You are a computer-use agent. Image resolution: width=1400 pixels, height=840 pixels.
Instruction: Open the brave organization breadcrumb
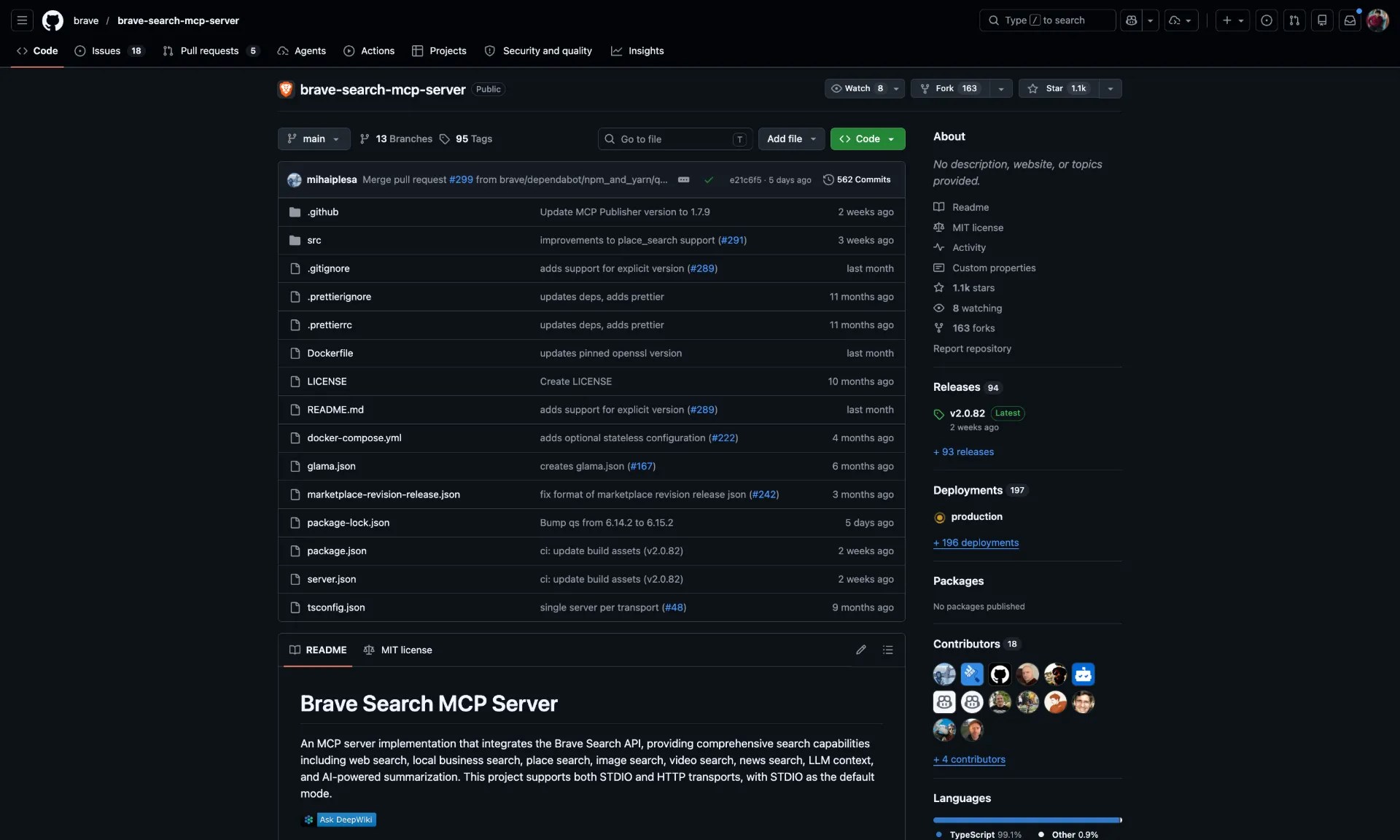[86, 20]
